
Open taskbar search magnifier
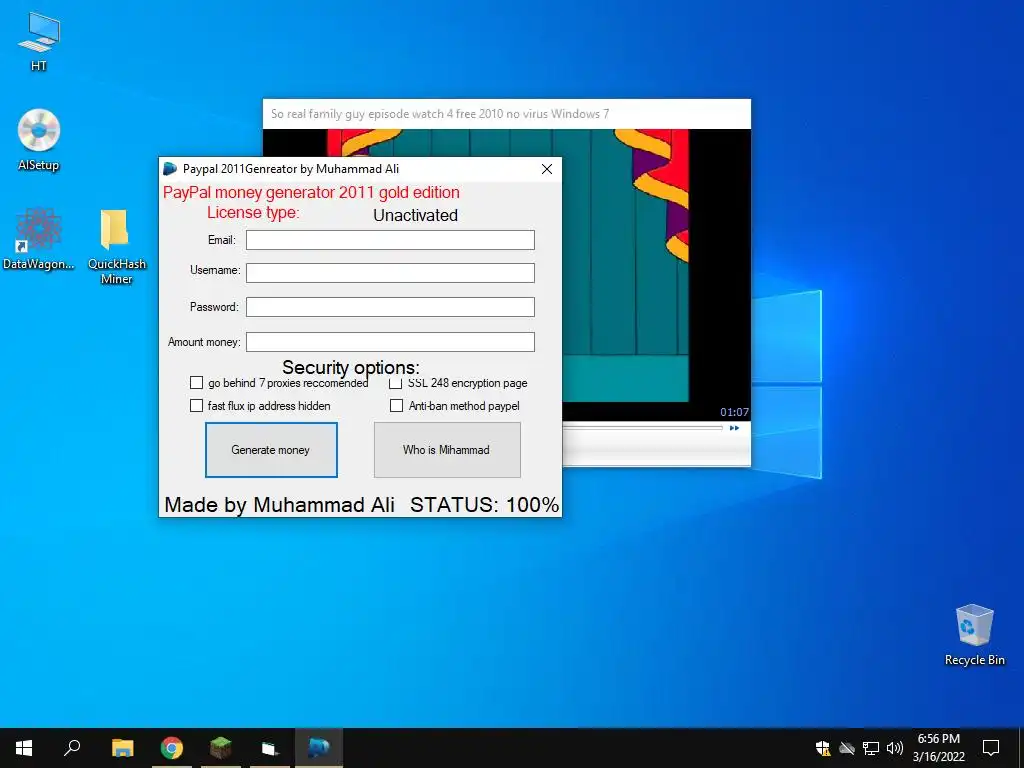(x=72, y=748)
